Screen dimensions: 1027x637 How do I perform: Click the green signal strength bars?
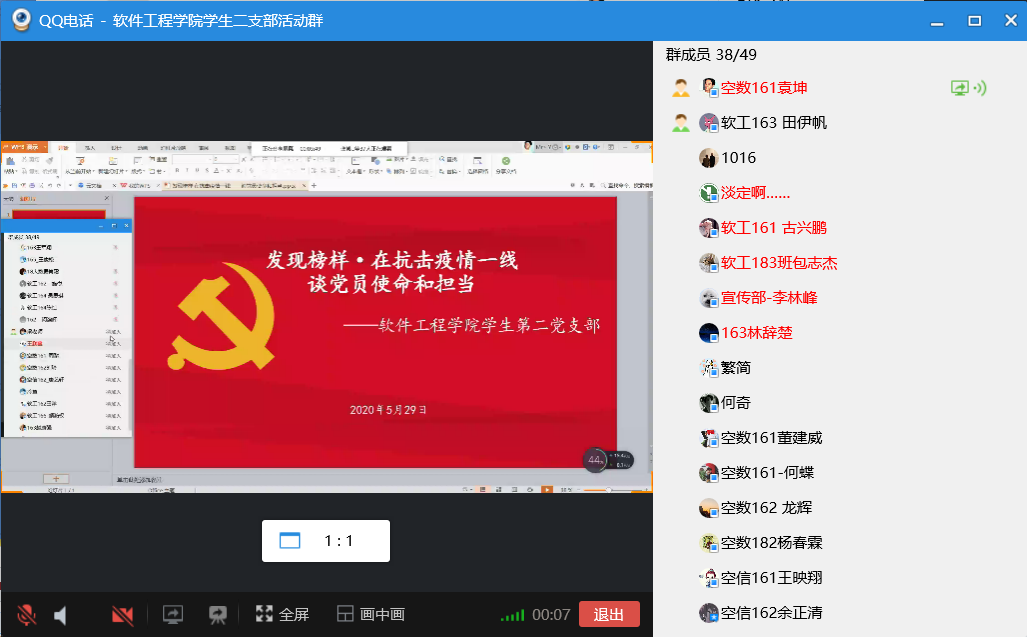coord(512,614)
